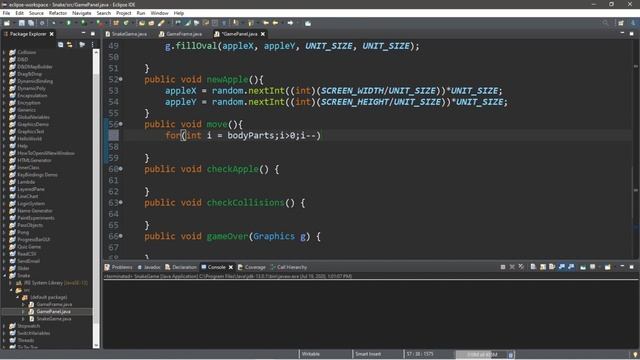Click the New Java Class toolbar icon
Image resolution: width=640 pixels, height=360 pixels.
click(126, 23)
